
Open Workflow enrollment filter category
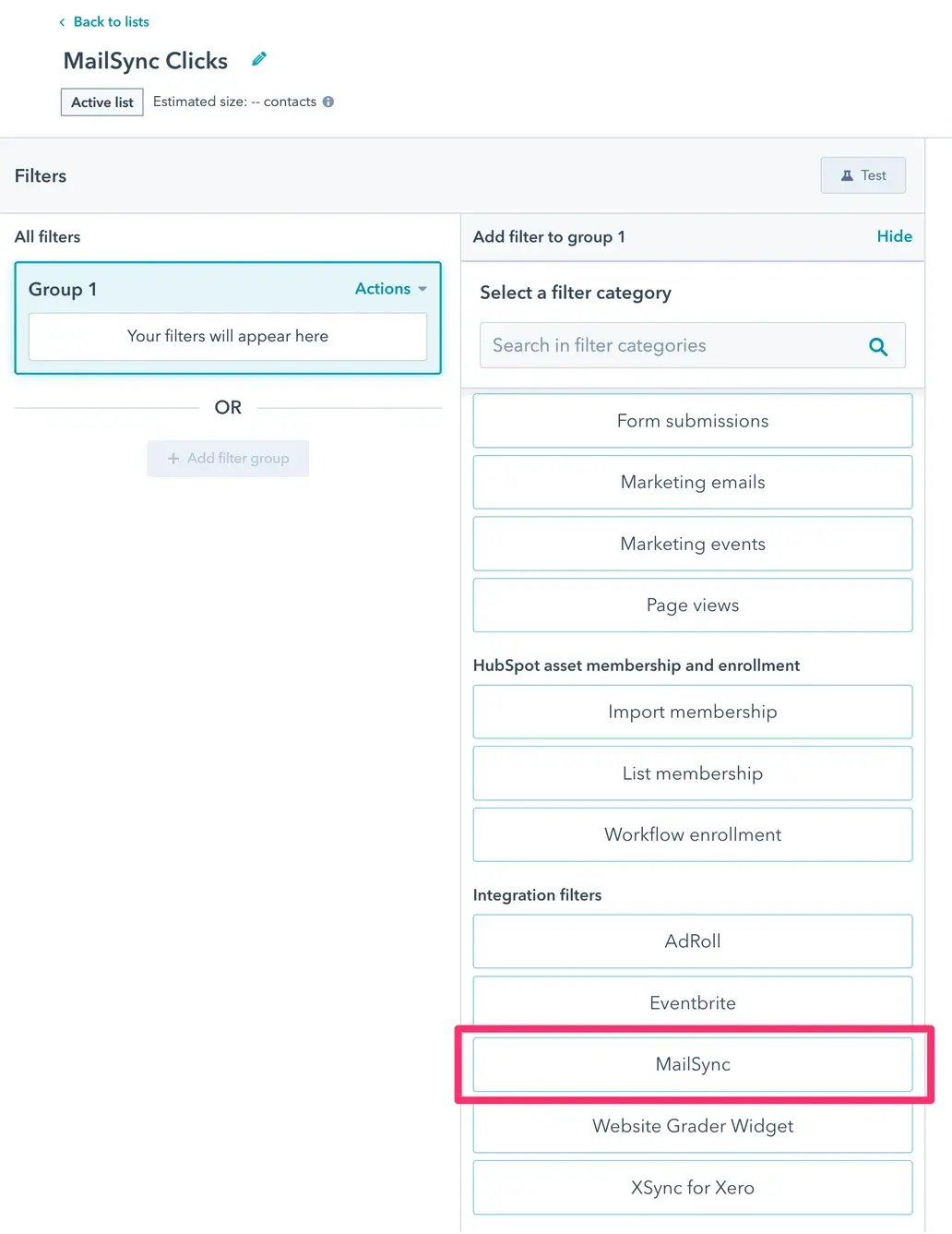point(693,834)
